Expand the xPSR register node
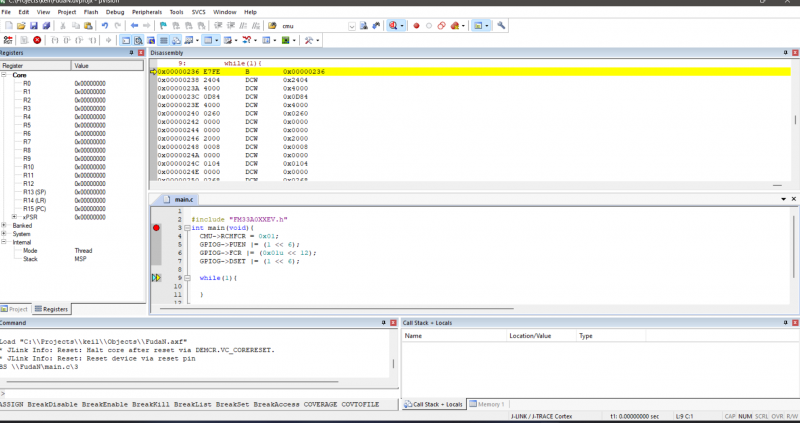Viewport: 800px width, 423px height. click(x=13, y=217)
